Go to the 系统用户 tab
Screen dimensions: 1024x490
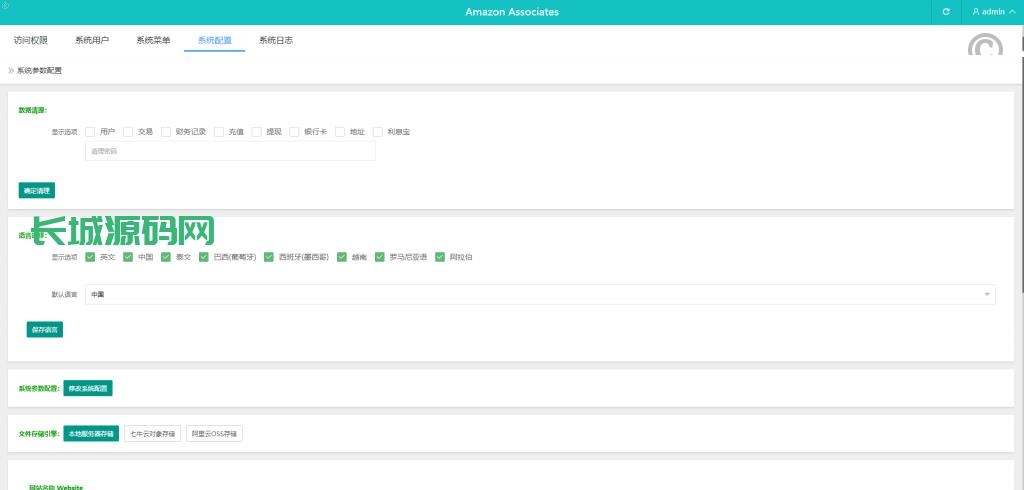[92, 40]
